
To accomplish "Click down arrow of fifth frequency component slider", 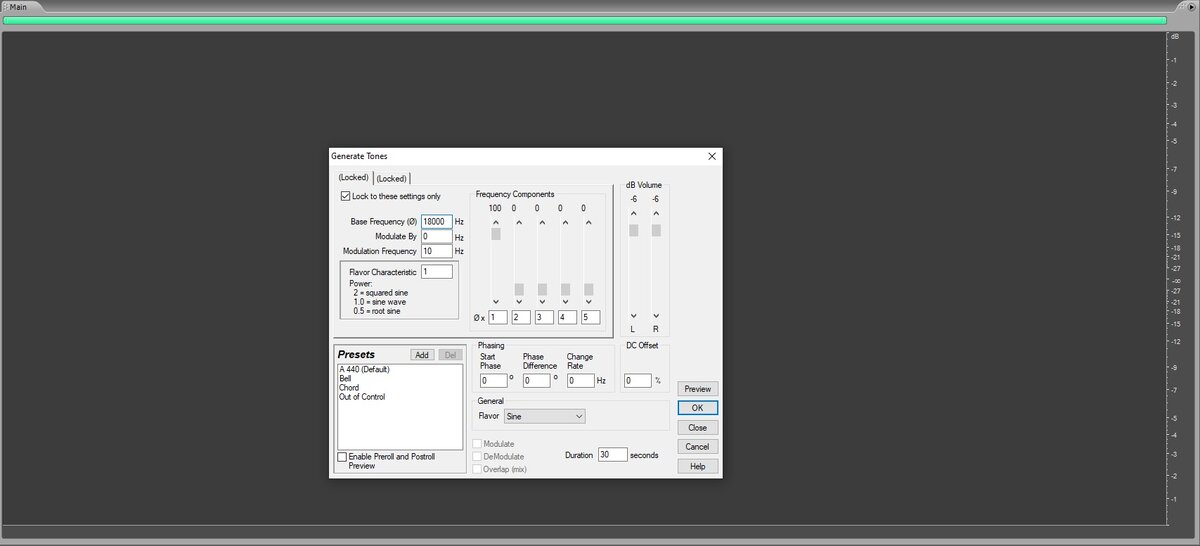I will coord(587,302).
